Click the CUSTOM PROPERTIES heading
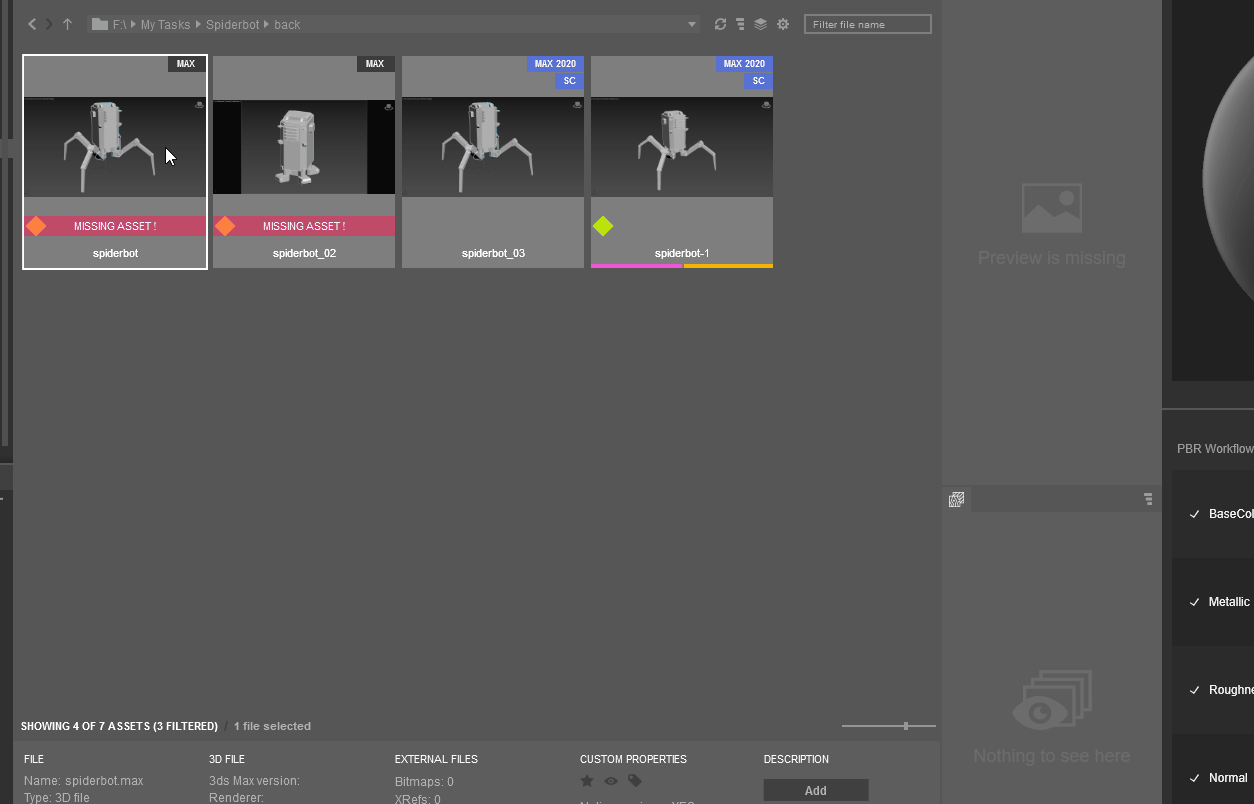Screen dimensions: 1254x804 tap(634, 759)
